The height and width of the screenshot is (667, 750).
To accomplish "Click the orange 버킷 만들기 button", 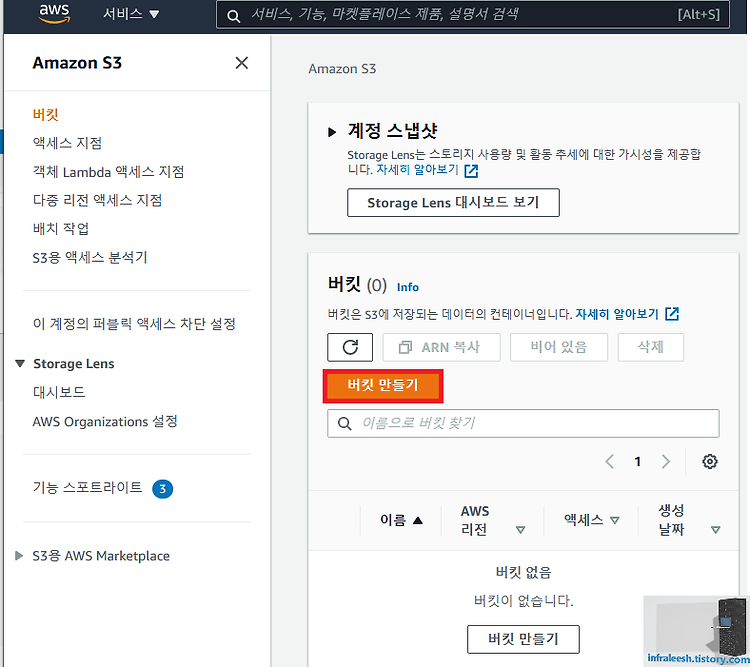I will point(383,385).
